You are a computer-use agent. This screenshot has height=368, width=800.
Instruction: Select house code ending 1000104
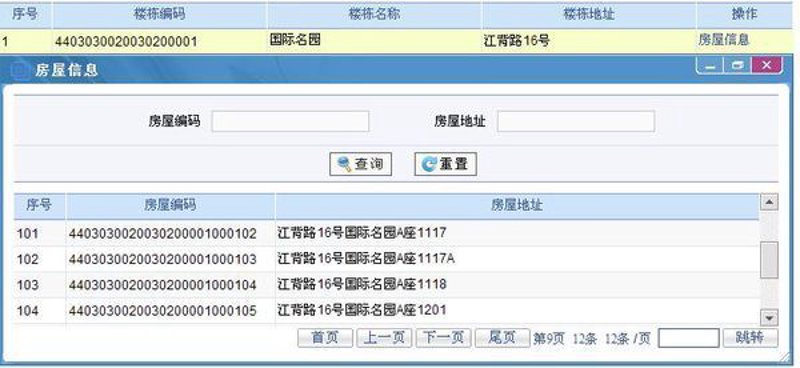click(163, 285)
